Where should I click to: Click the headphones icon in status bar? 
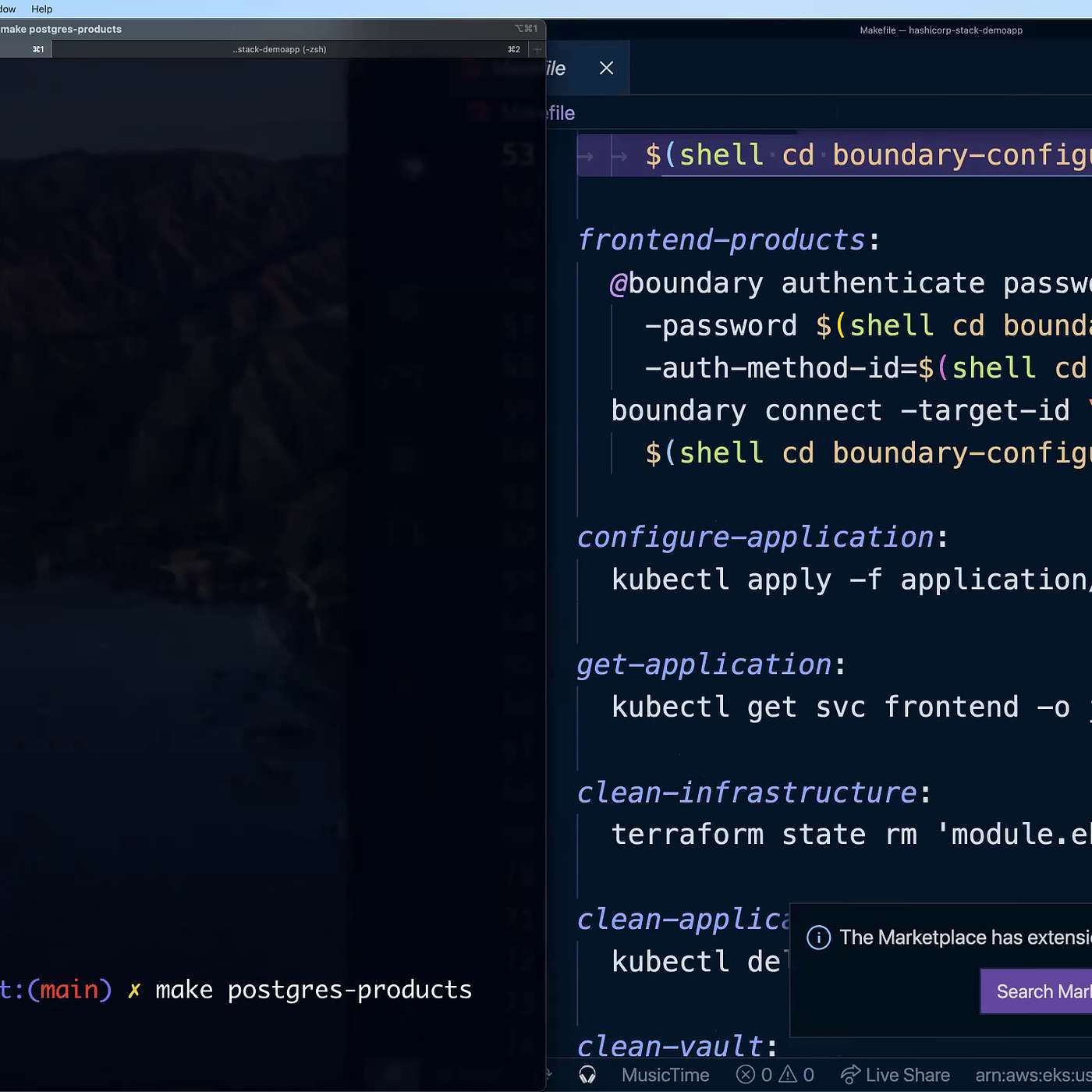point(587,1075)
